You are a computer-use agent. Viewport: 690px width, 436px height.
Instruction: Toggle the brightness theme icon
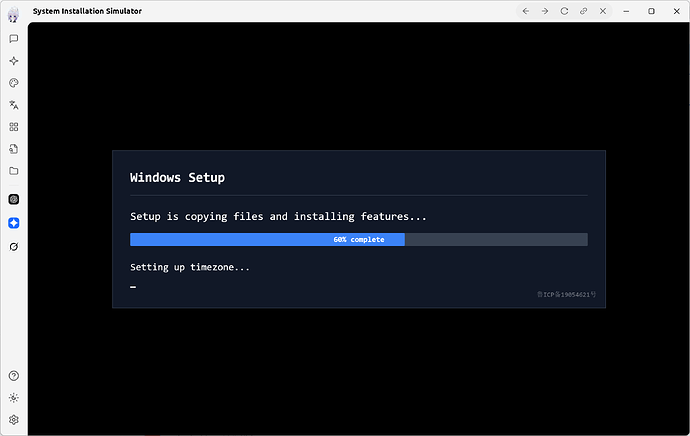tap(14, 398)
